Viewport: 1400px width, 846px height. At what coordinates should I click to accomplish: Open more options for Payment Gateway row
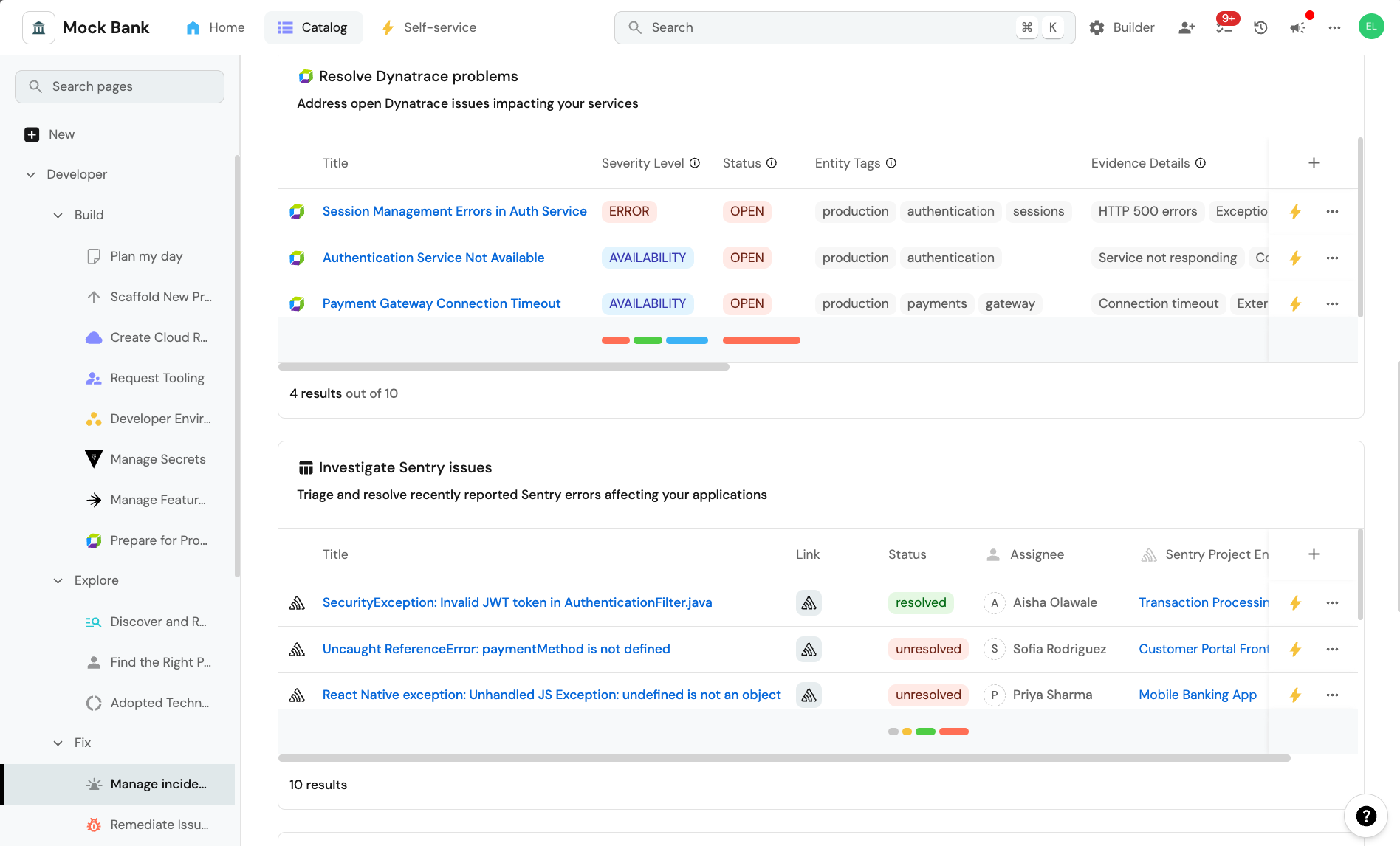(x=1332, y=303)
